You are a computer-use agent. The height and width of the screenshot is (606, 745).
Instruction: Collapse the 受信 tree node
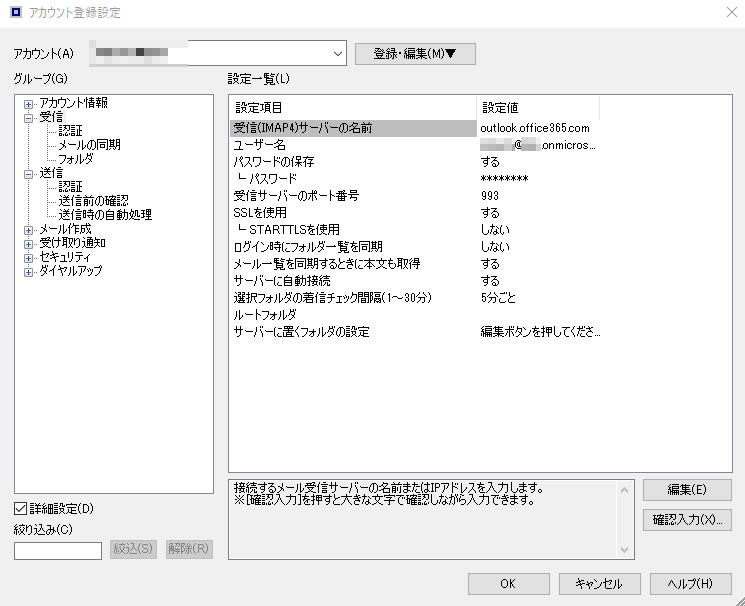pyautogui.click(x=29, y=118)
